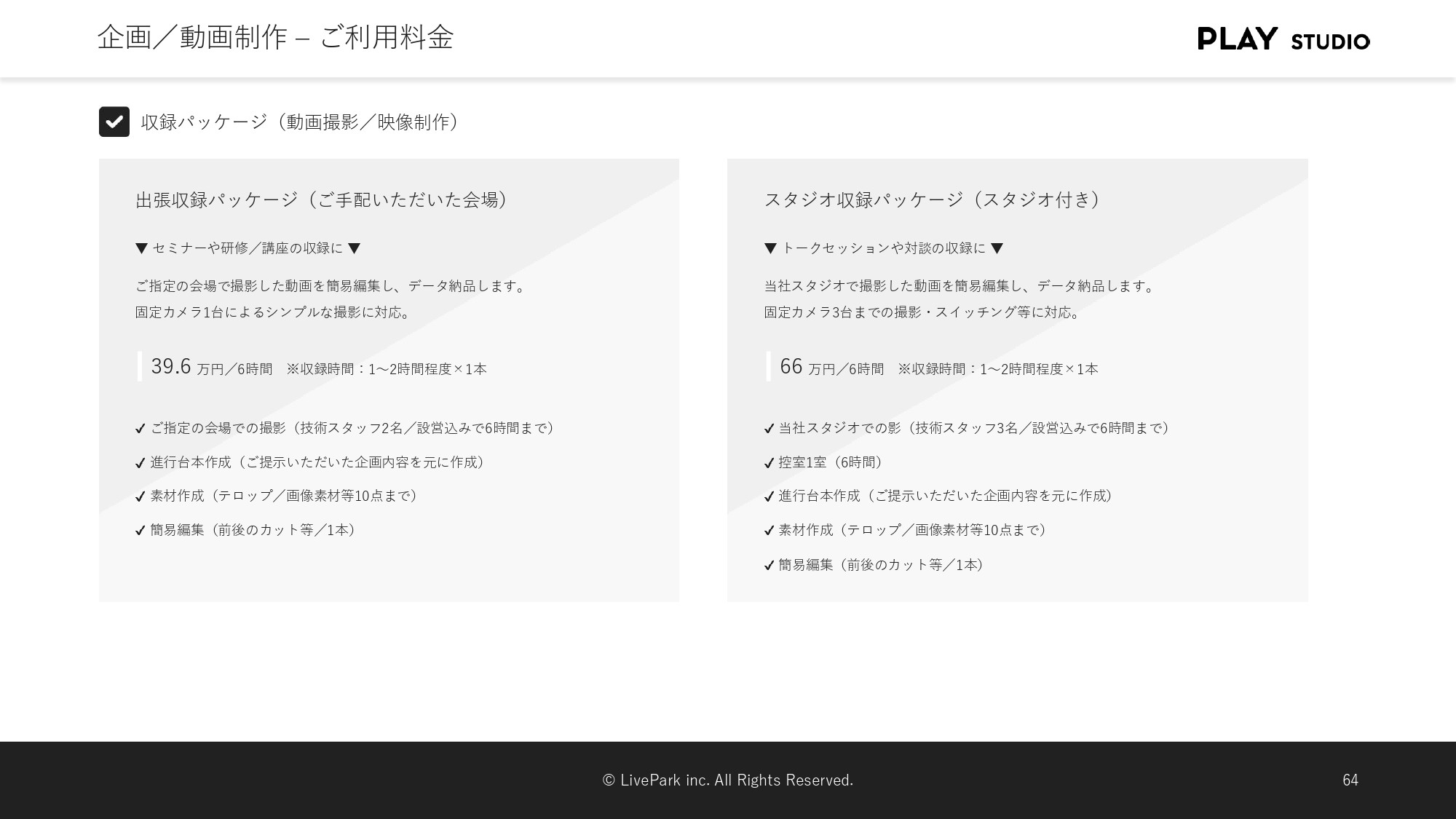This screenshot has height=819, width=1456.
Task: Toggle the 収録パッケージ checkbox
Action: click(114, 122)
